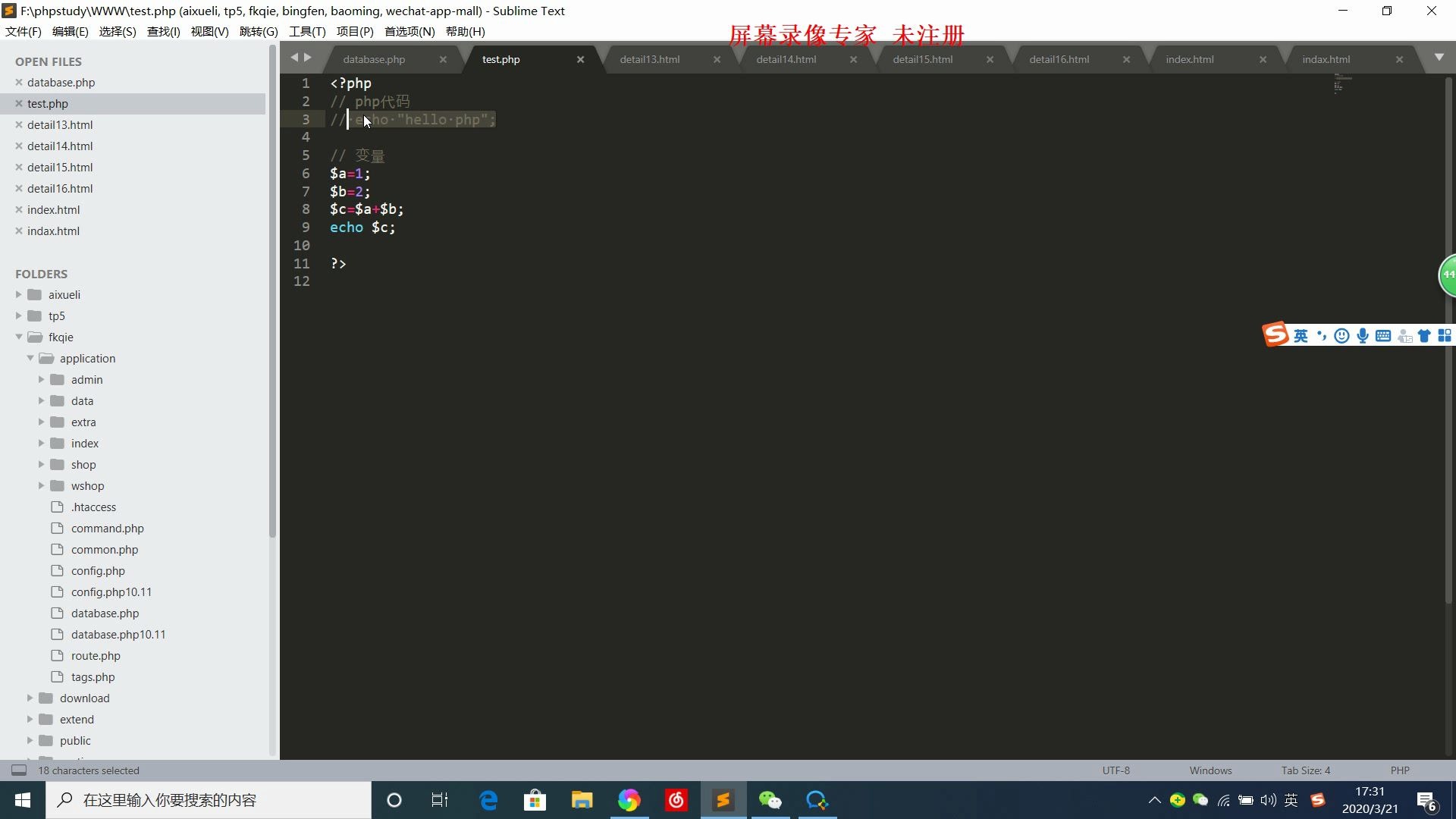Collapse the fkqie folder
The image size is (1456, 819).
pyautogui.click(x=19, y=337)
